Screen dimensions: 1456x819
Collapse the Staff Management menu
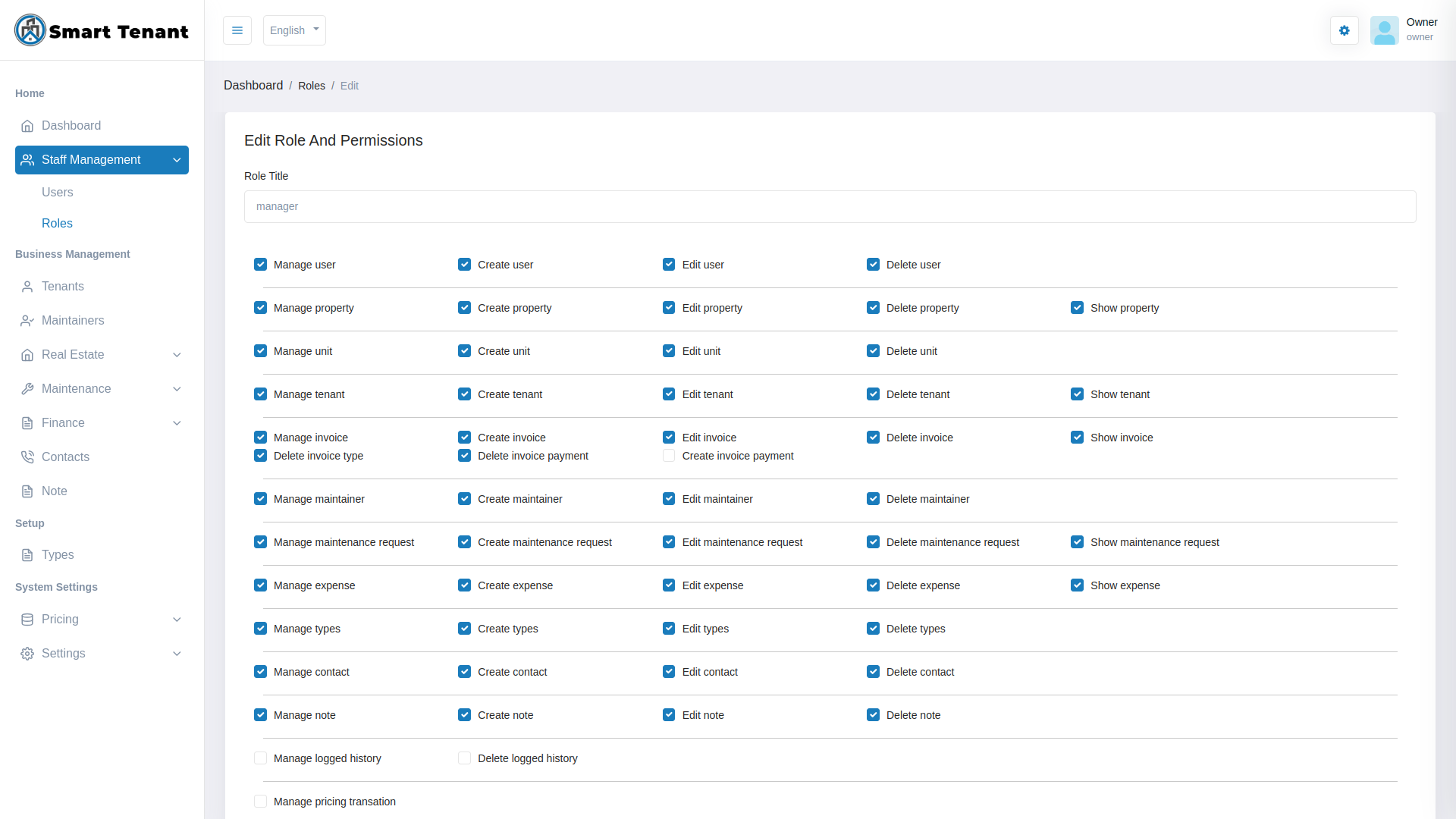177,160
